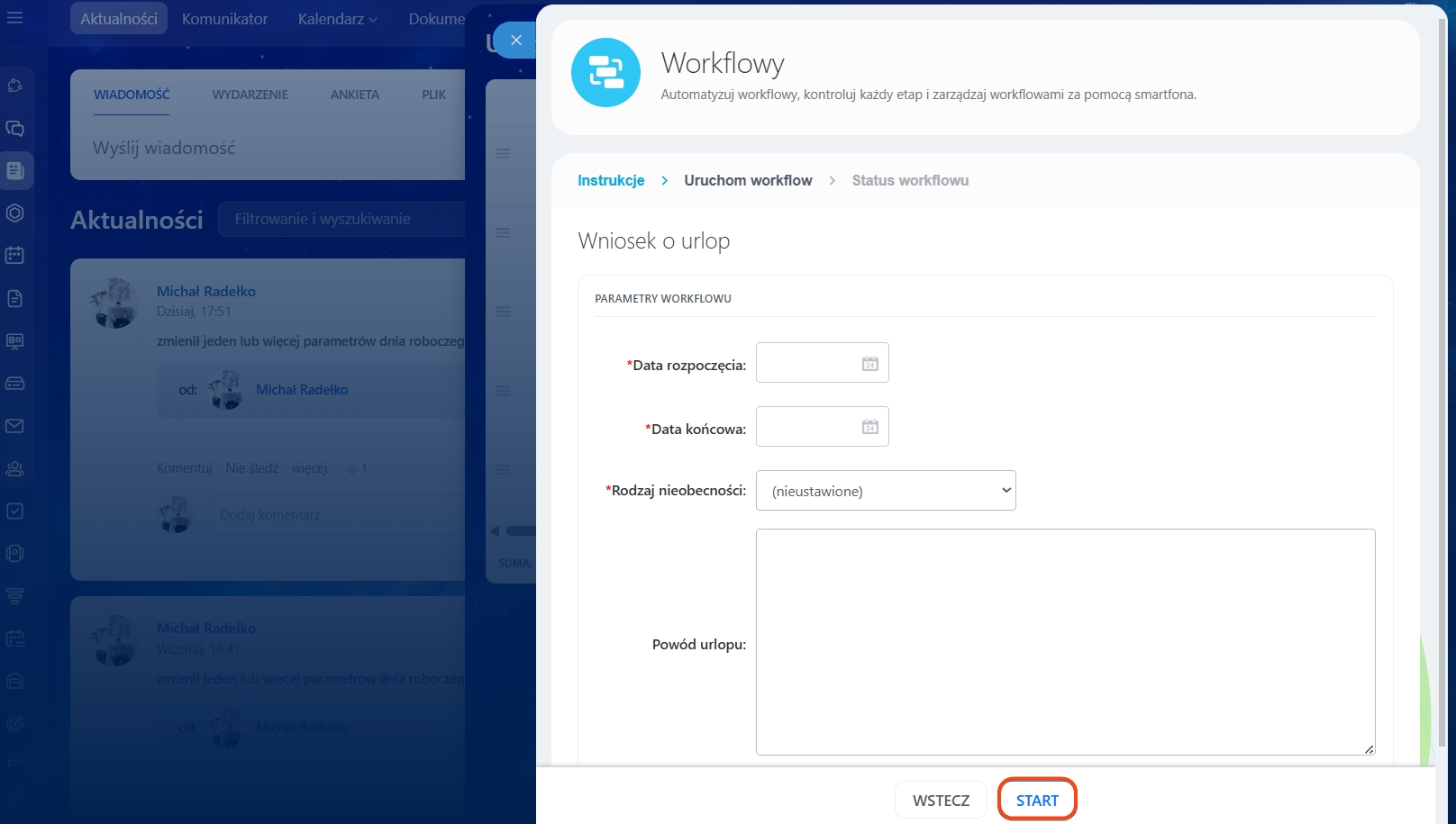
Task: Switch to the PLIK tab
Action: coord(434,95)
